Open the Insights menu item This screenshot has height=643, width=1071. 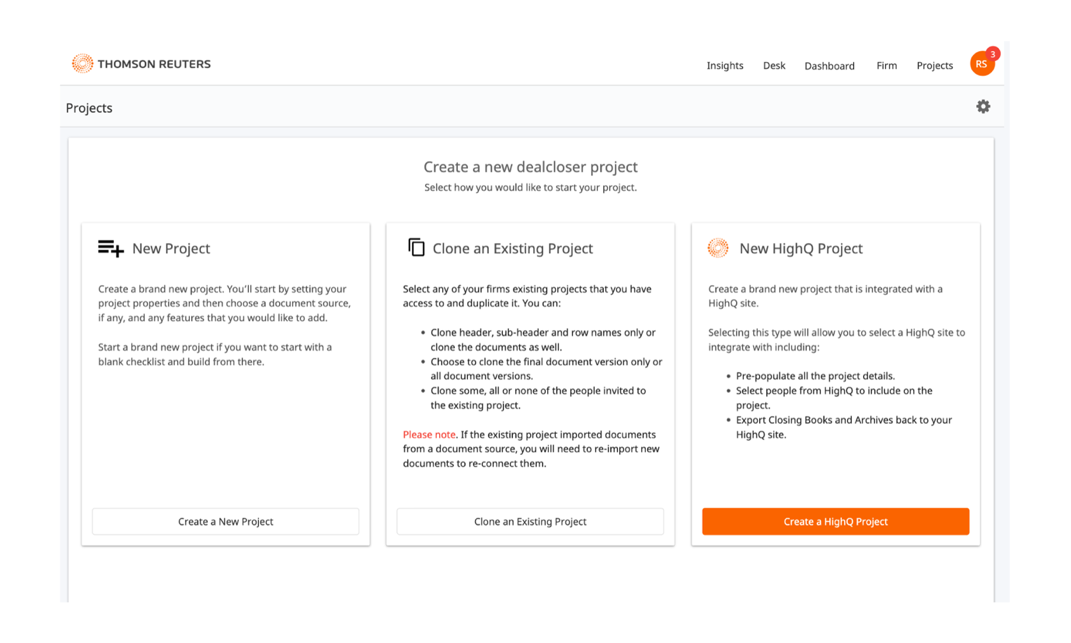pos(725,66)
